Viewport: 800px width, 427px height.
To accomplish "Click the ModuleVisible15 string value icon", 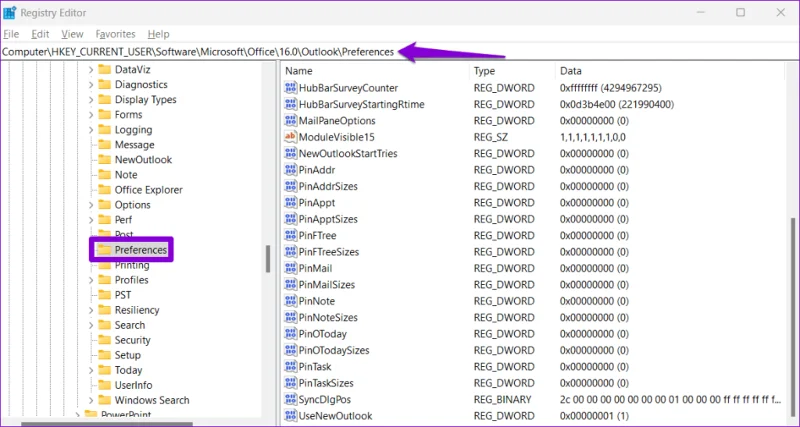I will [x=290, y=137].
